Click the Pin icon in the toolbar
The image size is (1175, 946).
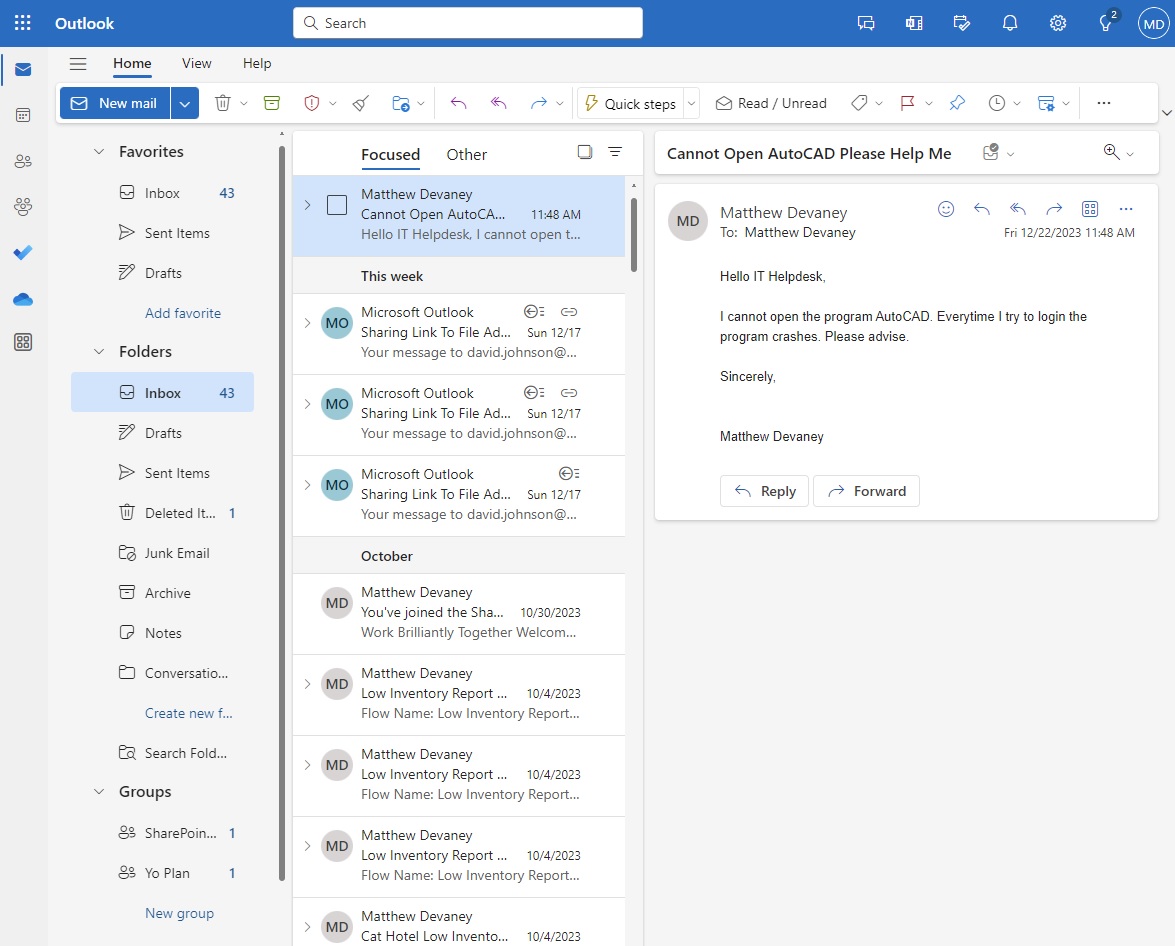pos(957,102)
